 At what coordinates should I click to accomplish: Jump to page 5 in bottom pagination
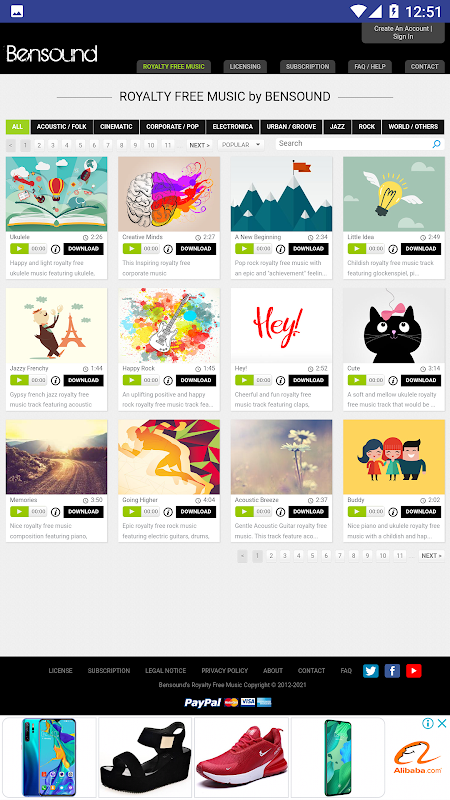pyautogui.click(x=312, y=556)
